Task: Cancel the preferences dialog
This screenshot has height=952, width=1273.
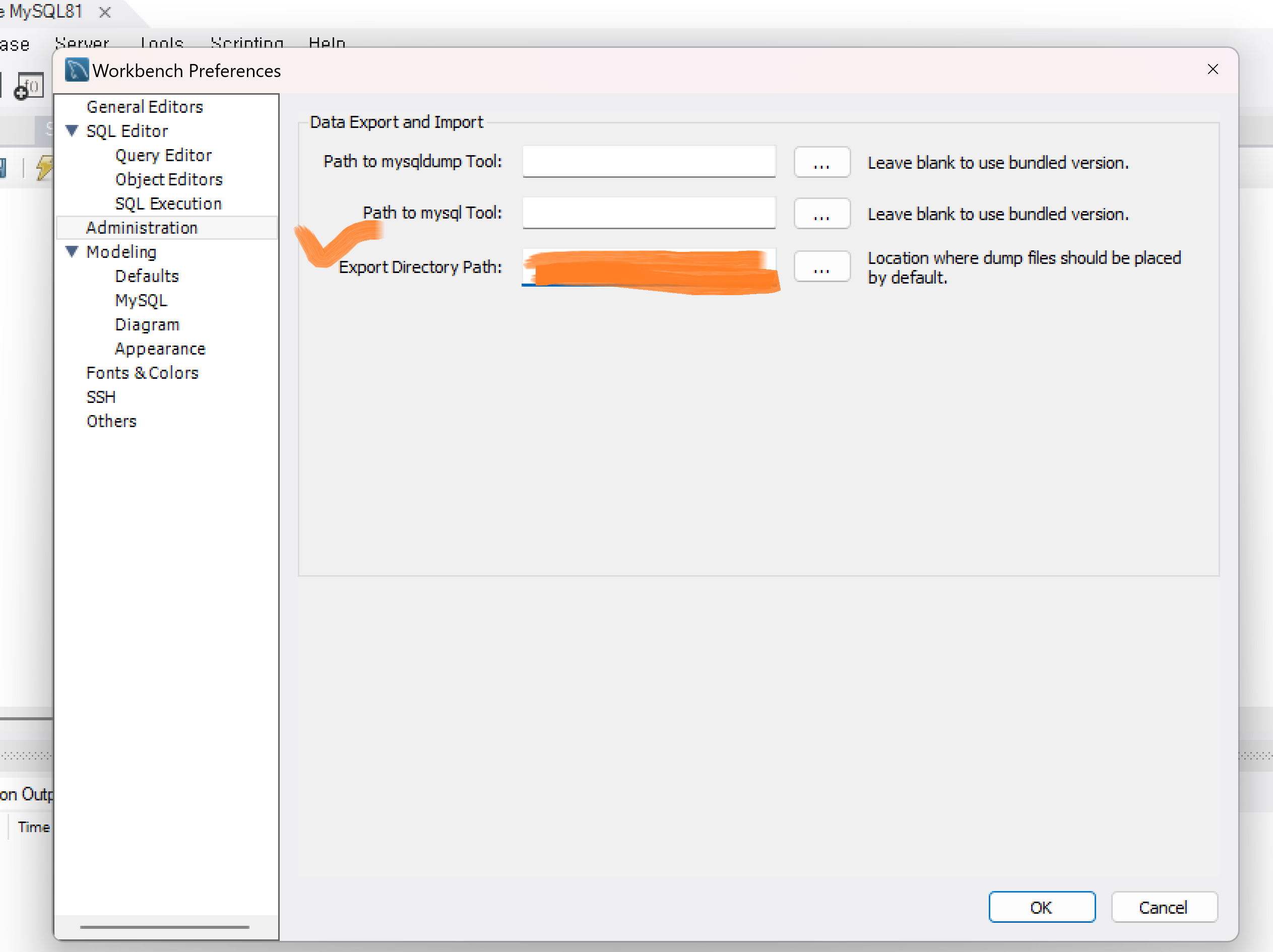Action: 1163,907
